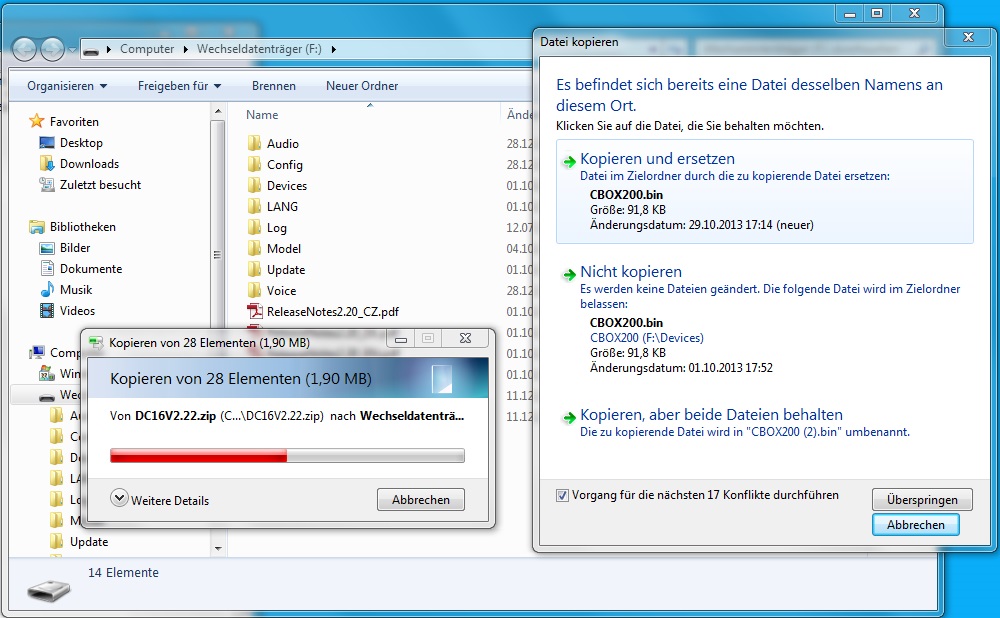Viewport: 1000px width, 618px height.
Task: Select the Log folder icon
Action: click(x=254, y=228)
